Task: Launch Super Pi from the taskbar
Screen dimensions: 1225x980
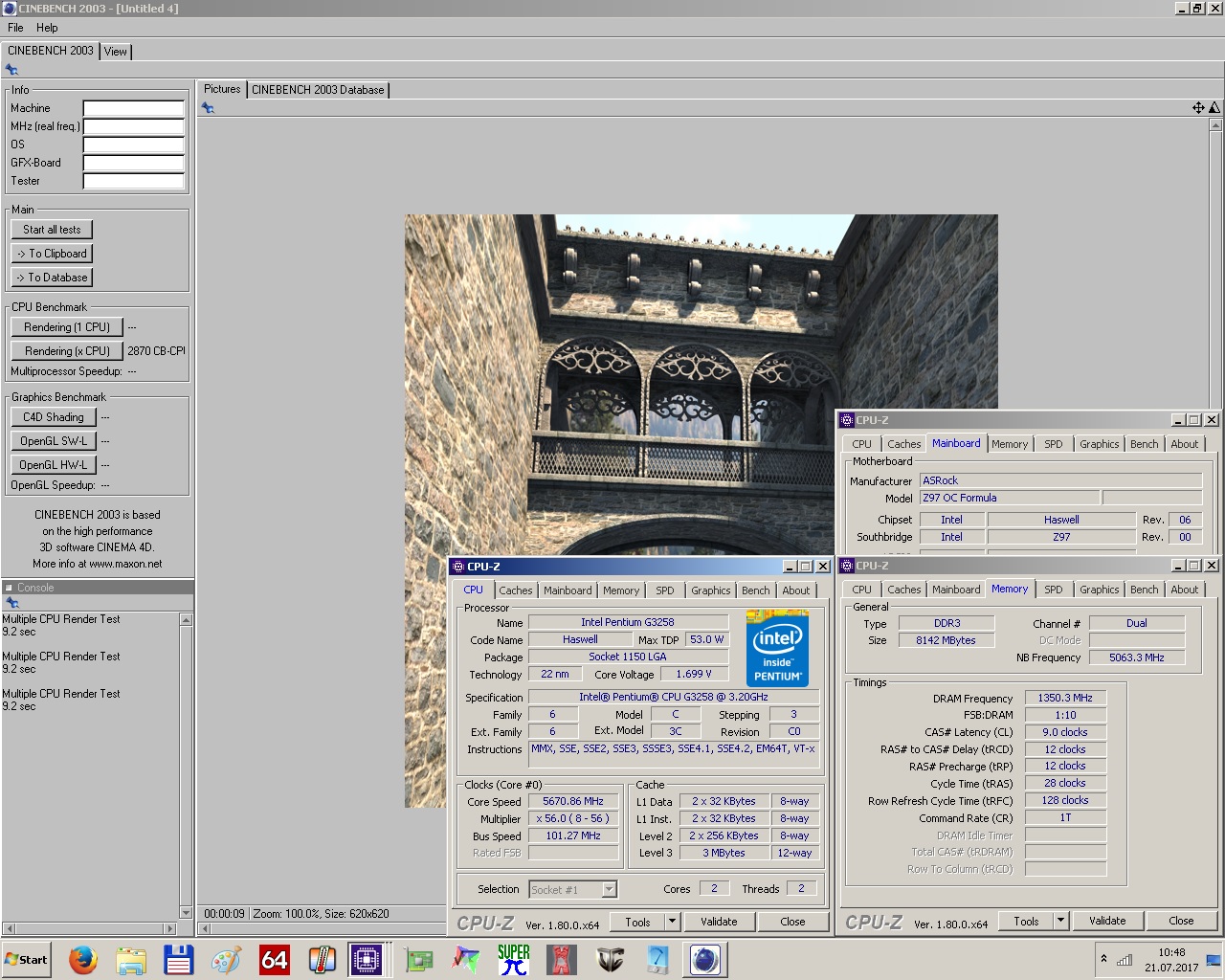Action: 514,959
